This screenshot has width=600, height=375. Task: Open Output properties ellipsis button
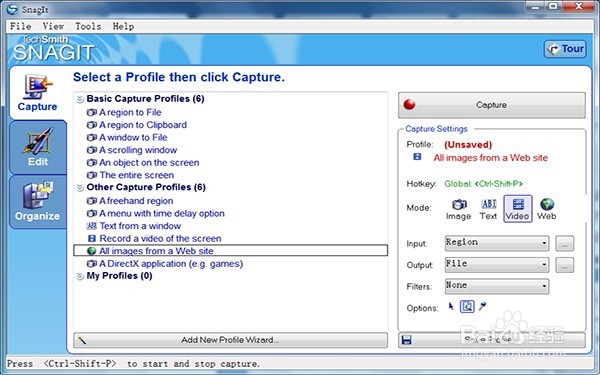[x=564, y=265]
